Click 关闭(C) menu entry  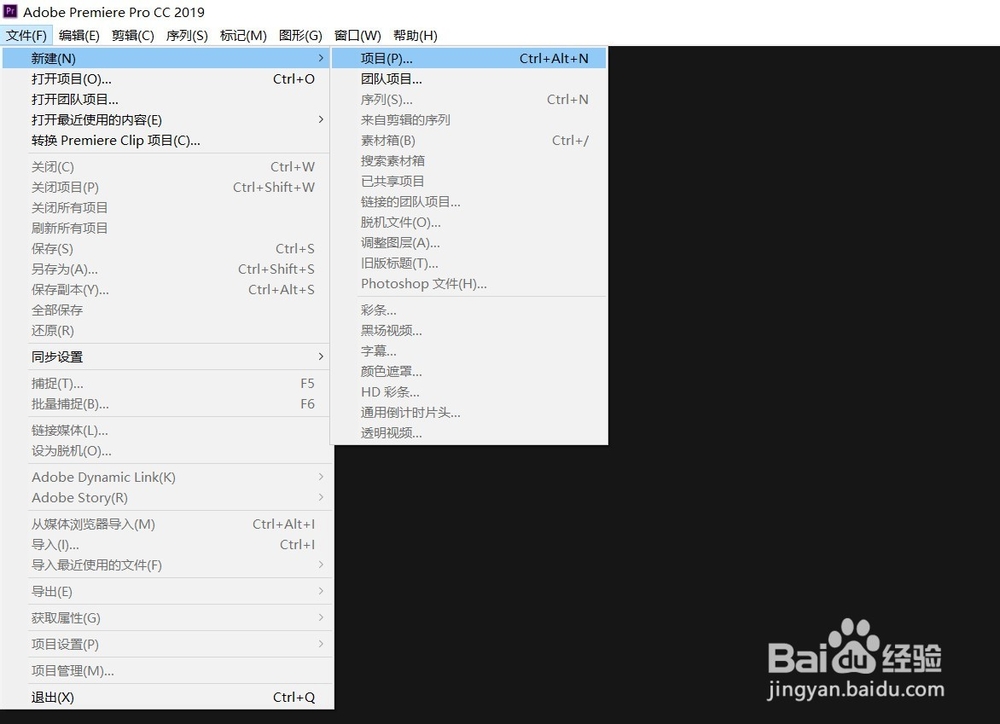pyautogui.click(x=166, y=167)
